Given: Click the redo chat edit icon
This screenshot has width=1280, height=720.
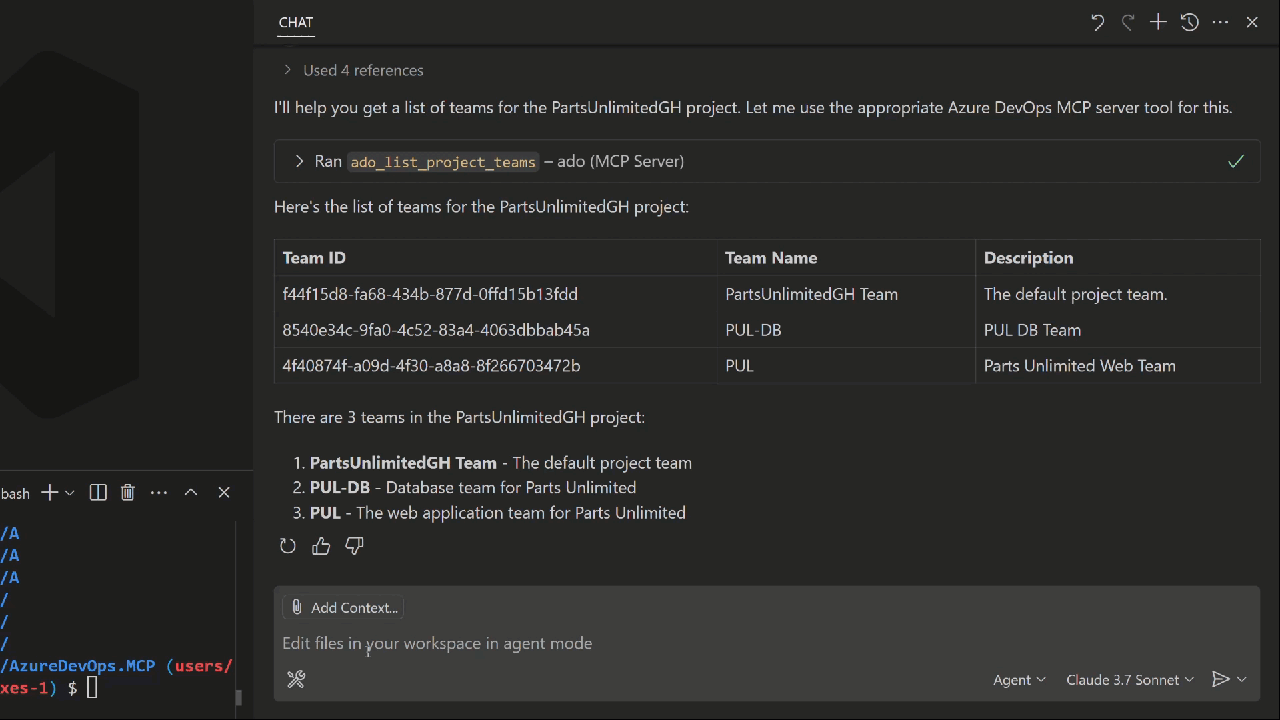Looking at the screenshot, I should click(1127, 21).
